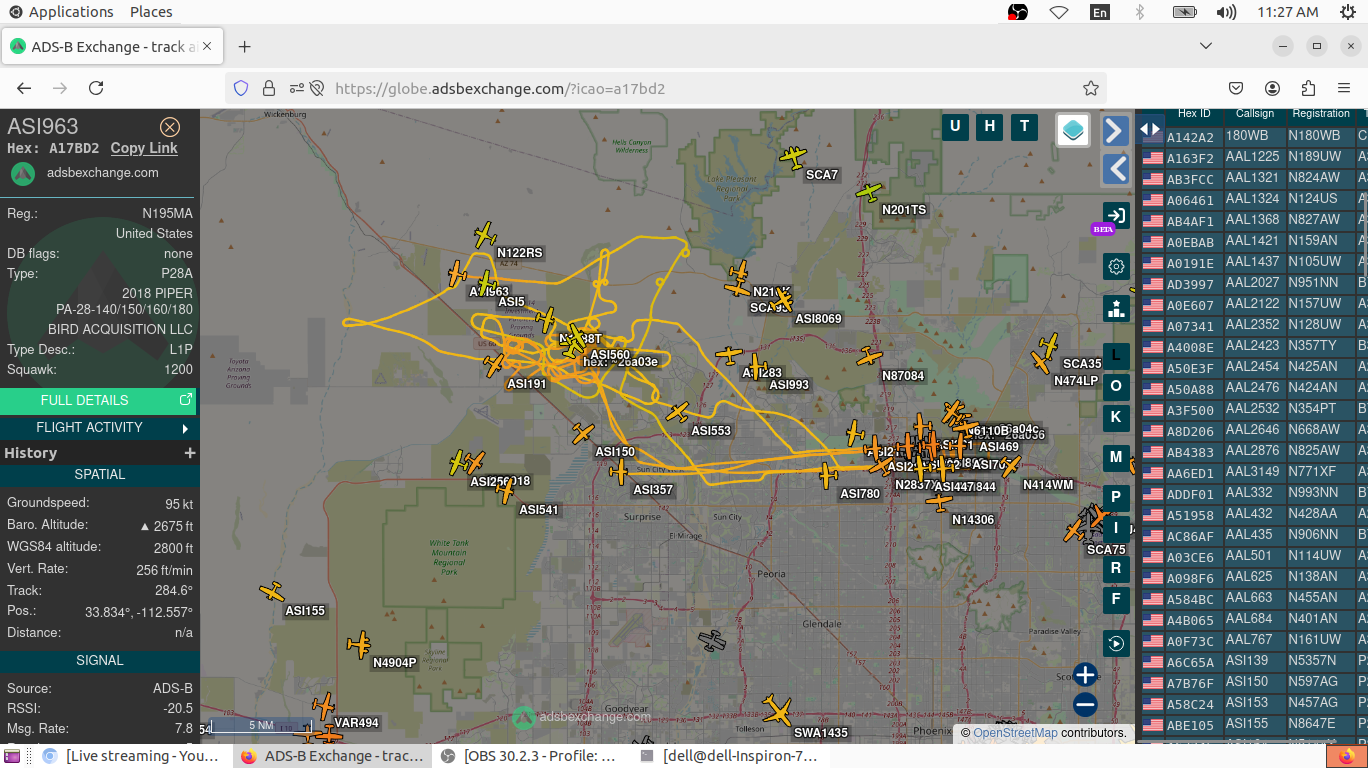Focus the browser address bar
Screen dimensions: 1368x768
coord(663,88)
